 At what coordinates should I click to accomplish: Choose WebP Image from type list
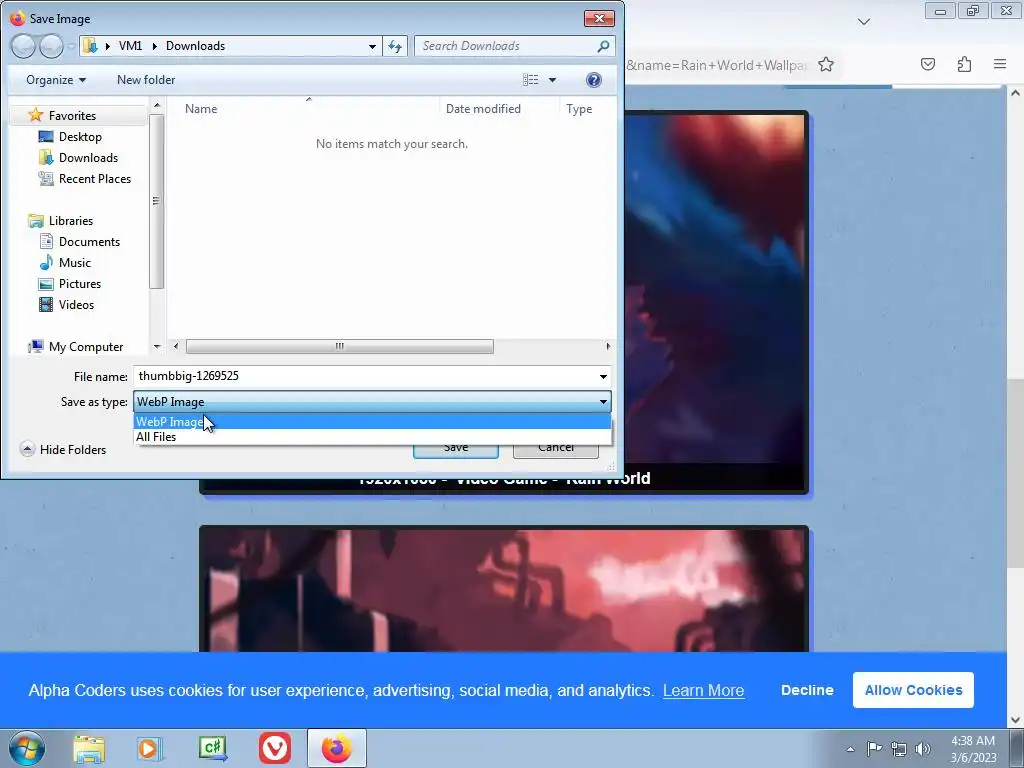pos(372,422)
